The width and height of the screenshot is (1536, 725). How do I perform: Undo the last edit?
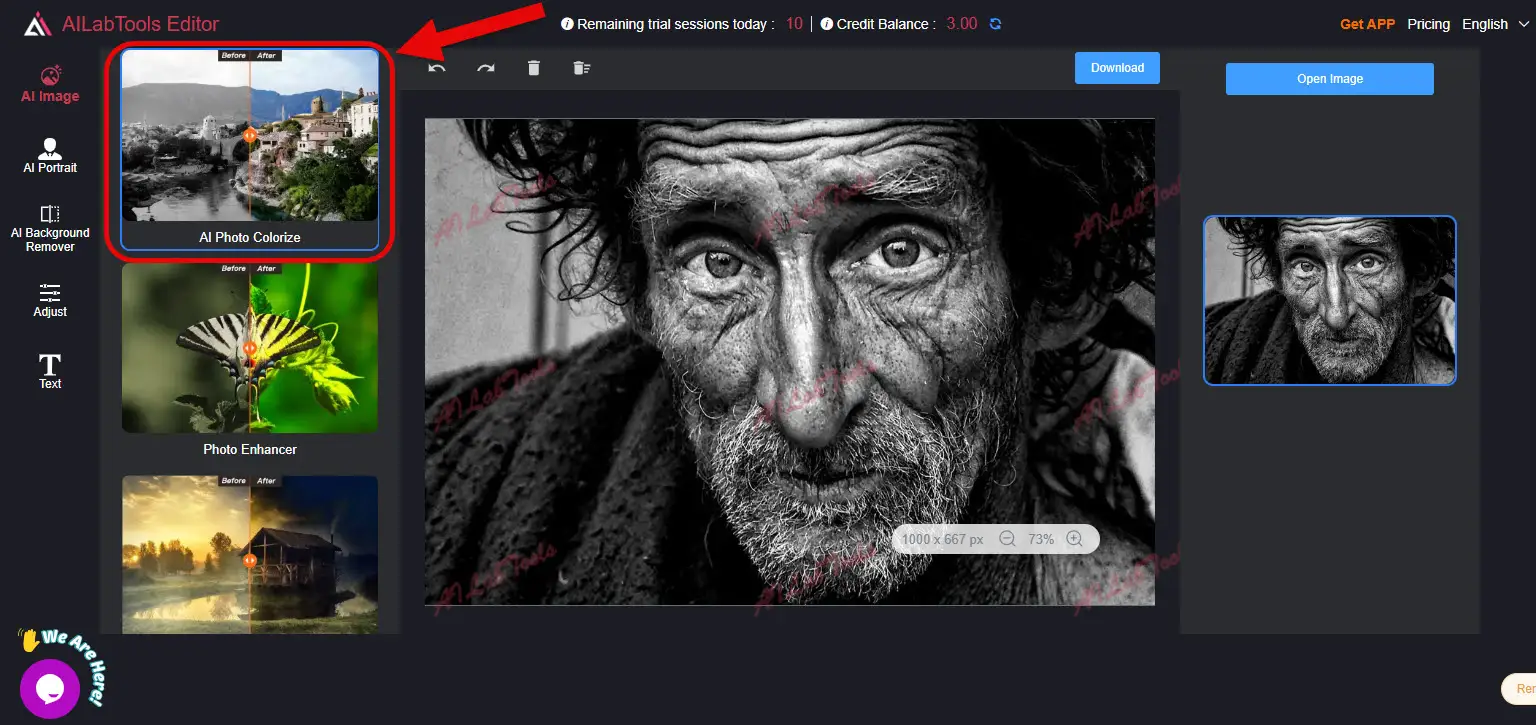click(x=437, y=68)
